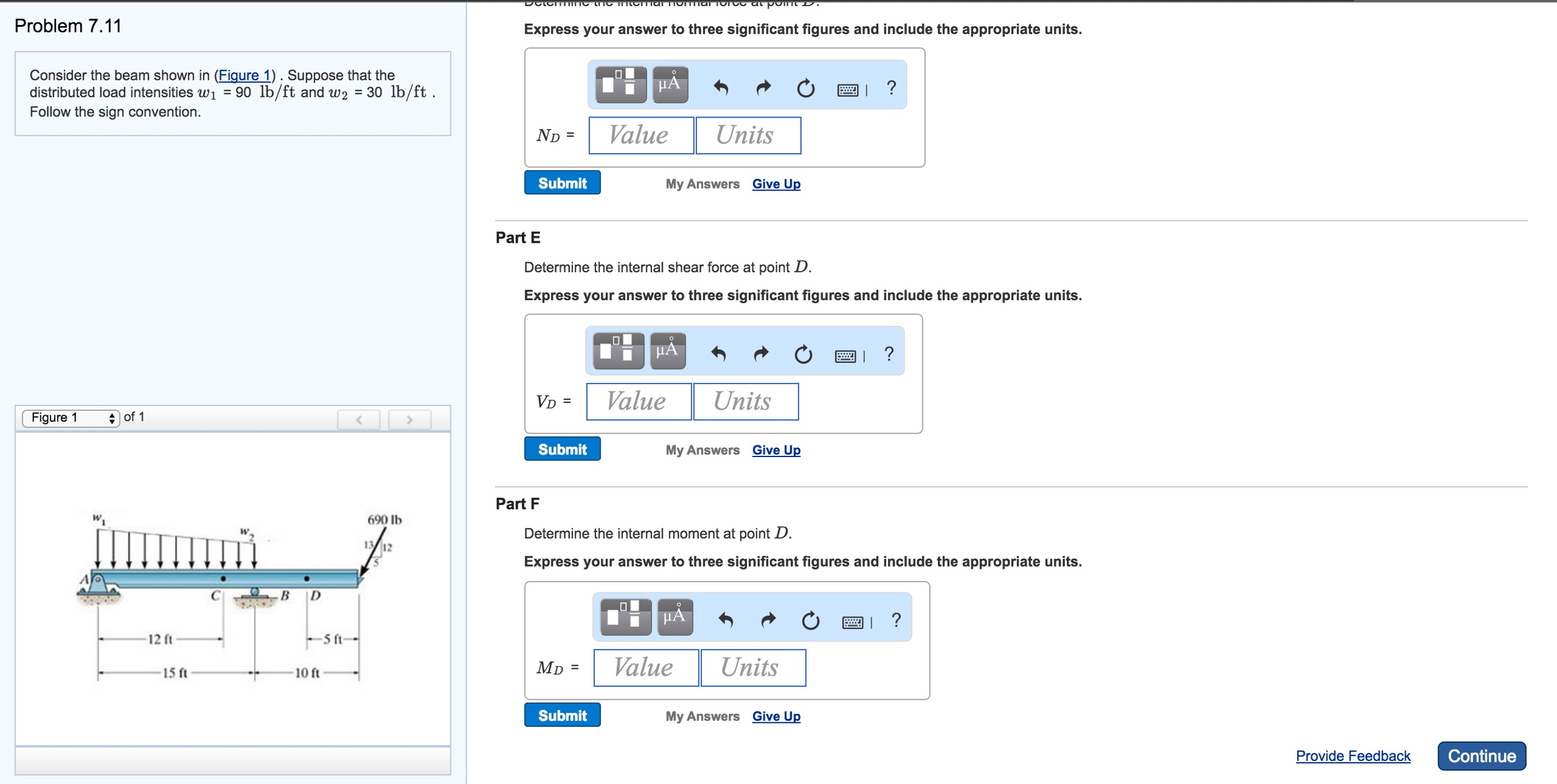Click the next figure arrow
The image size is (1557, 784).
[410, 419]
